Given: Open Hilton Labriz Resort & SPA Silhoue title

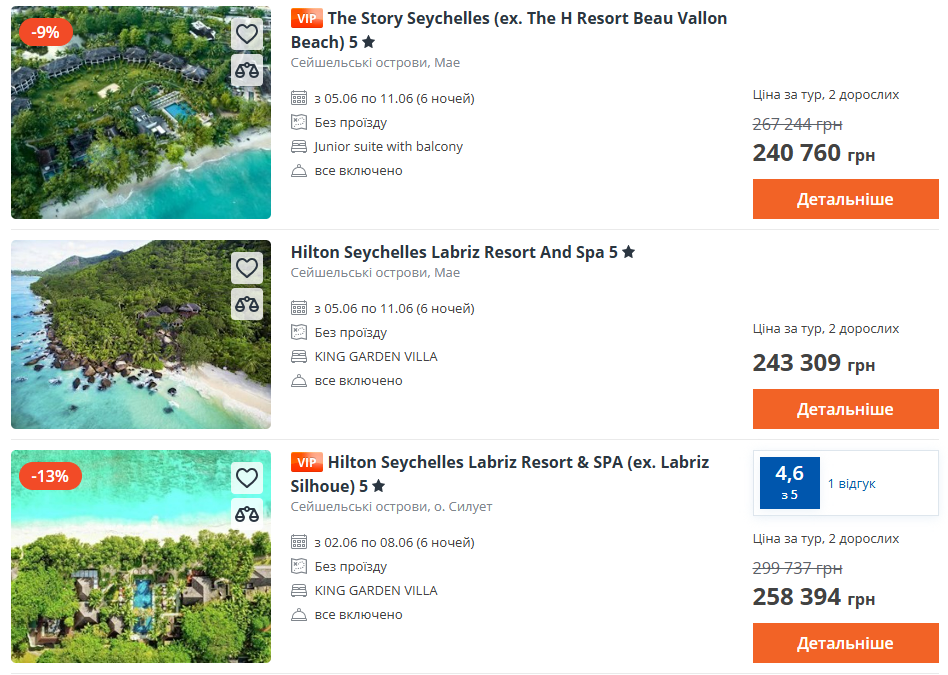Looking at the screenshot, I should (518, 462).
